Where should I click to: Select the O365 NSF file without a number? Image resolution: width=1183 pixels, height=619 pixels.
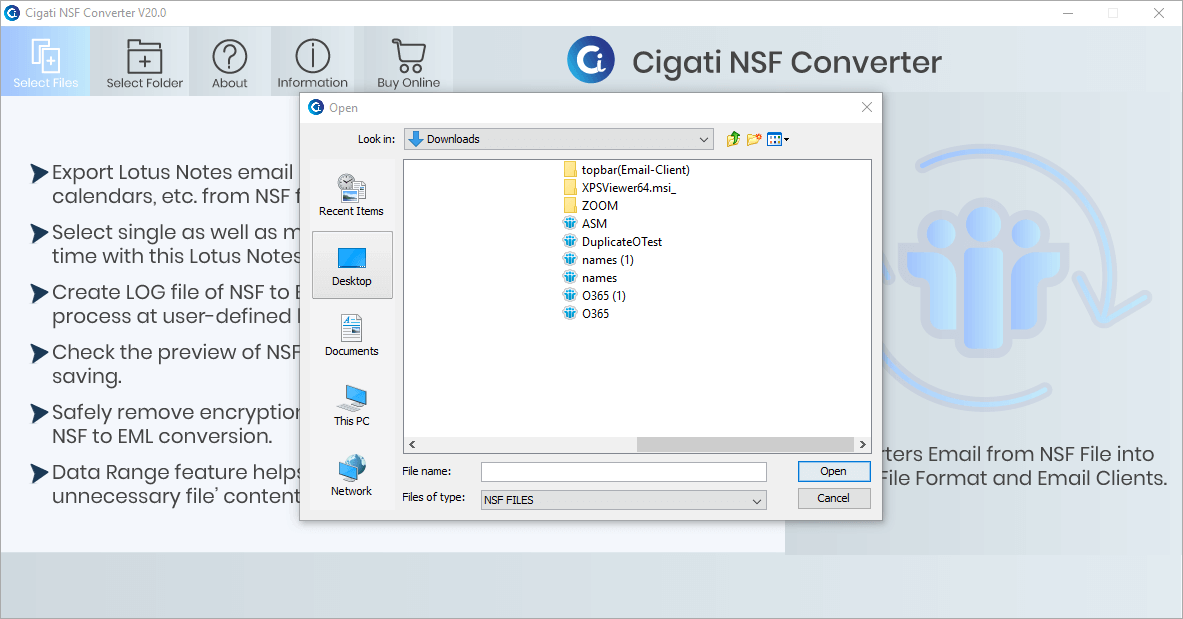point(587,313)
